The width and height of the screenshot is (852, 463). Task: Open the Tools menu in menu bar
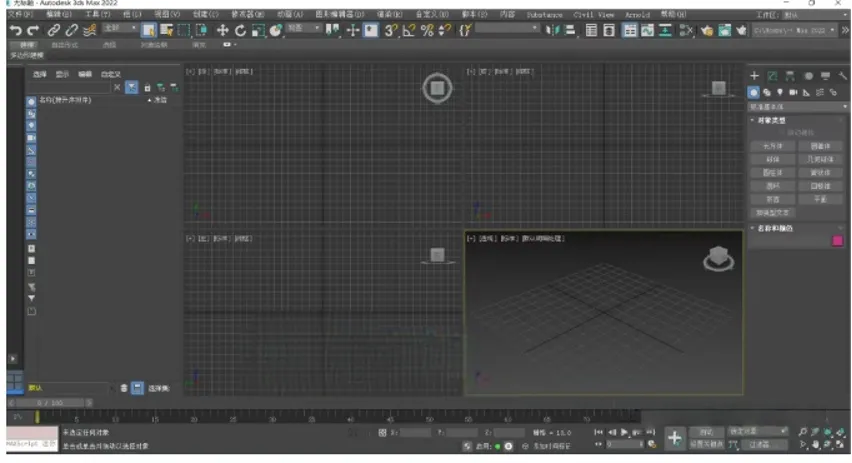(x=97, y=14)
